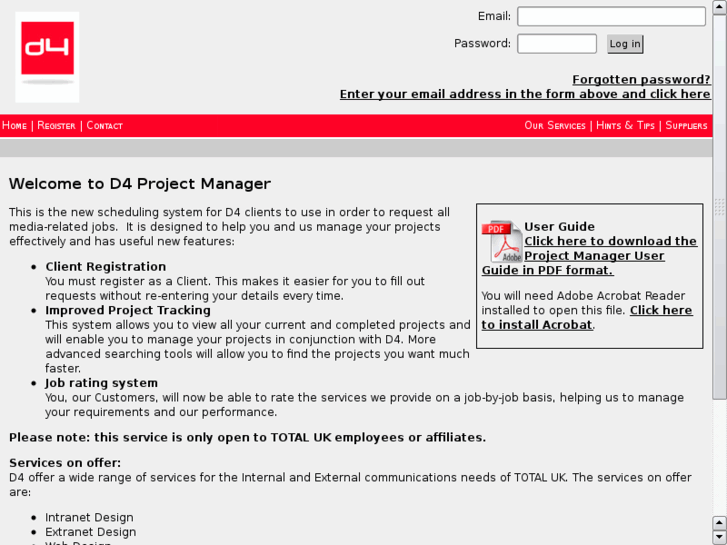Image resolution: width=727 pixels, height=545 pixels.
Task: Click the 'Please note: this service is only open' notice
Action: [247, 438]
